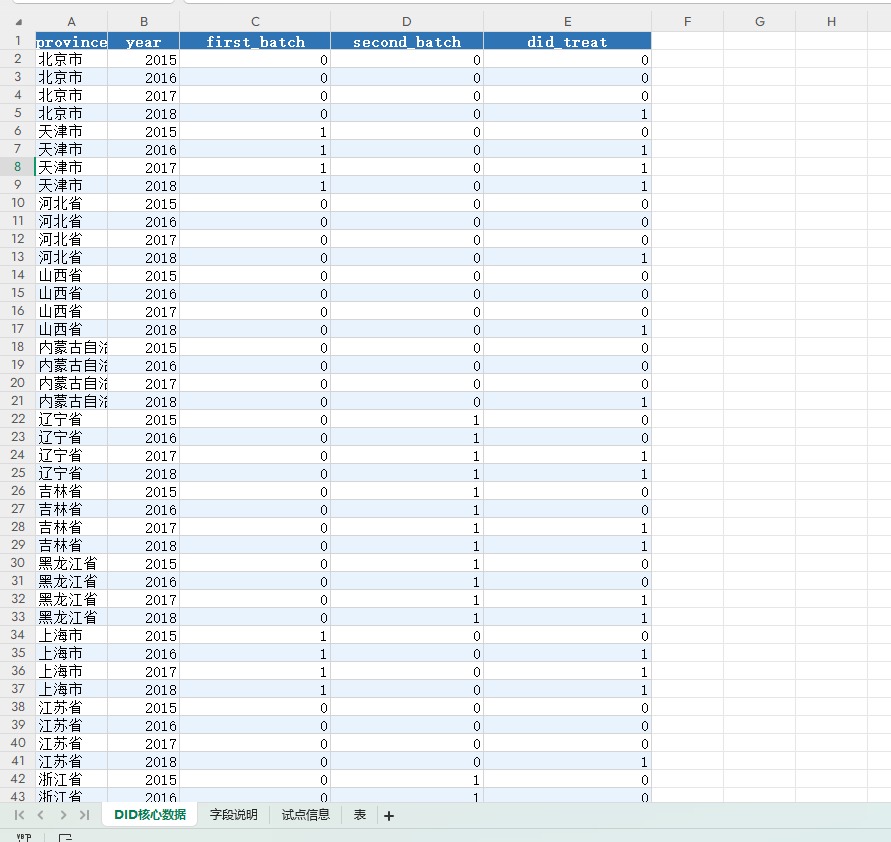Go to previous sheet tab arrow
The height and width of the screenshot is (842, 891).
pyautogui.click(x=41, y=815)
